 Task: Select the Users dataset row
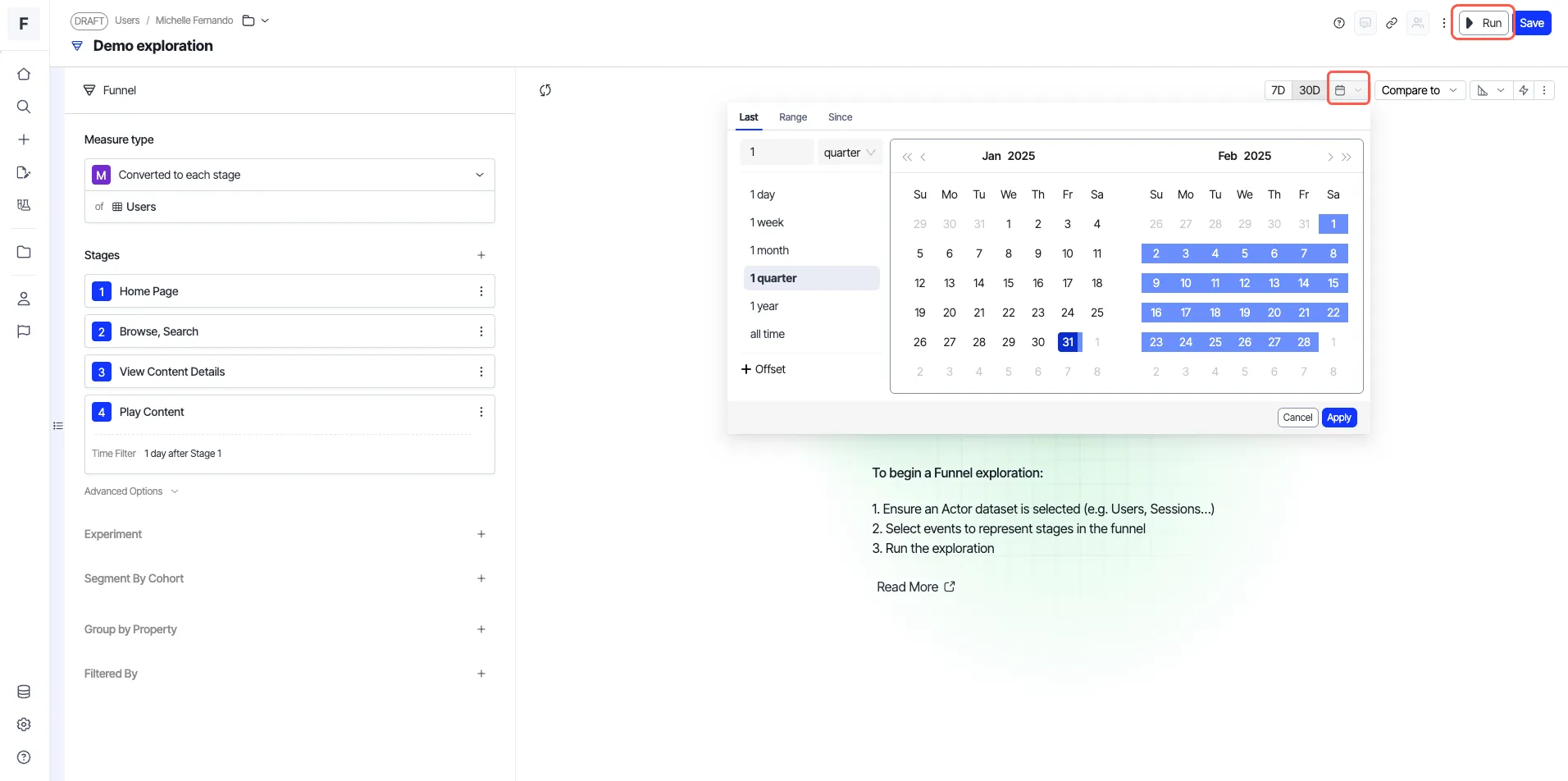(289, 207)
